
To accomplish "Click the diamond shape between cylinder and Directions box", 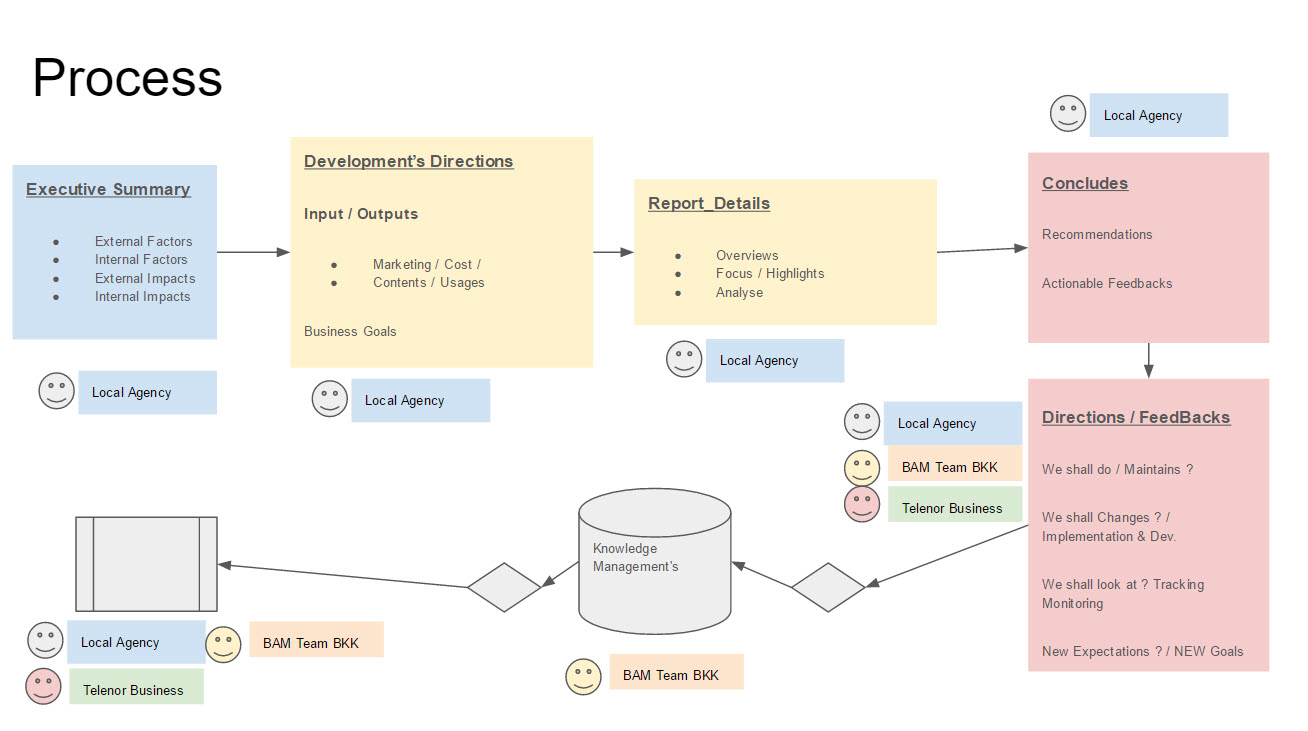I will 828,587.
